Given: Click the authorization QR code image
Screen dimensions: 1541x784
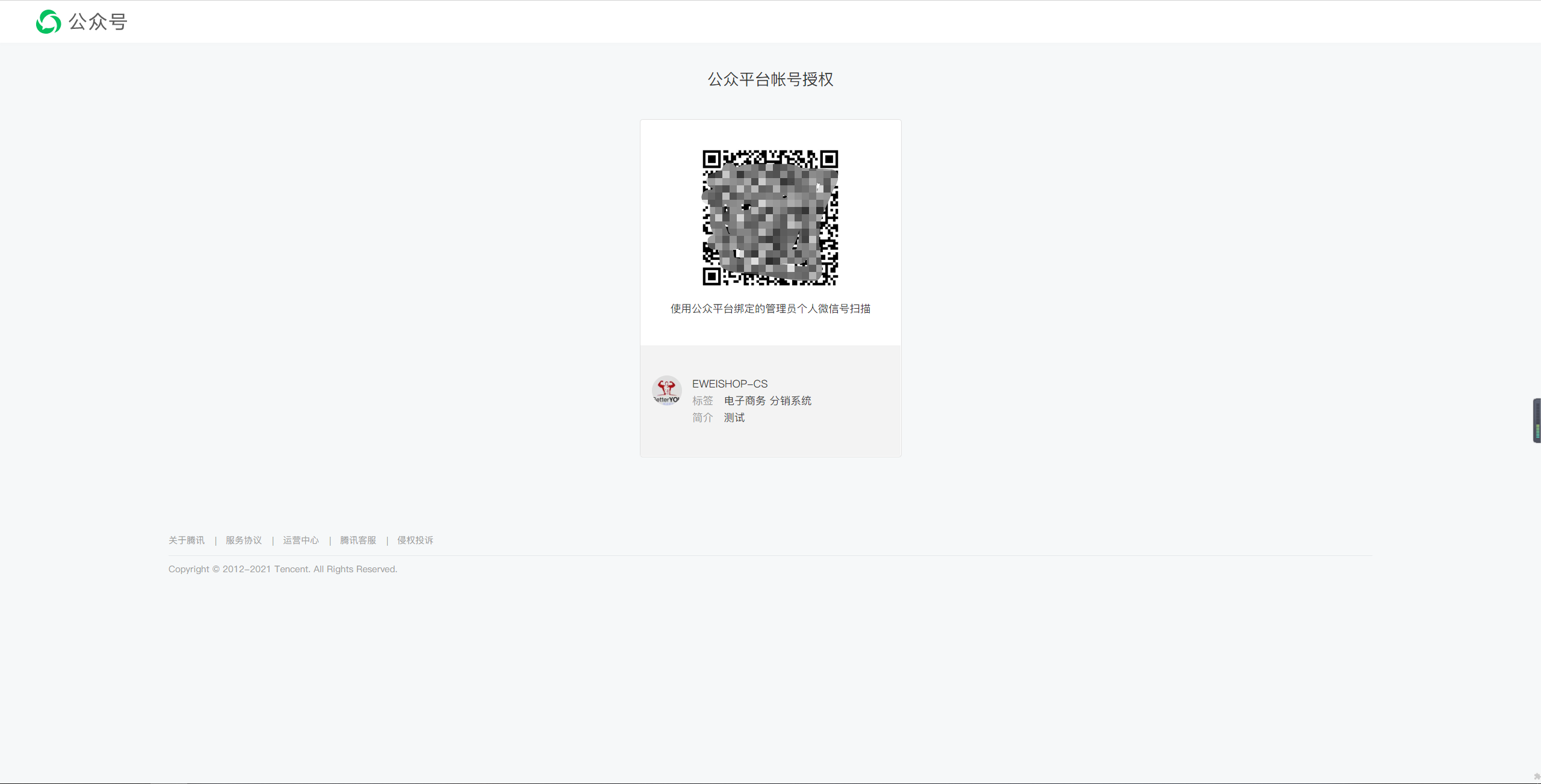Looking at the screenshot, I should pyautogui.click(x=770, y=217).
